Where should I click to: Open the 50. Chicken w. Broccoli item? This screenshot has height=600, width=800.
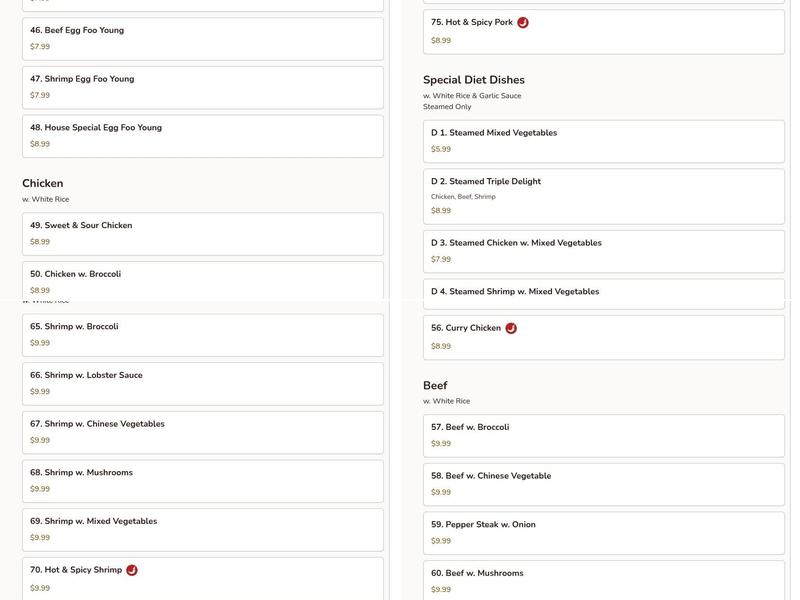pos(202,280)
